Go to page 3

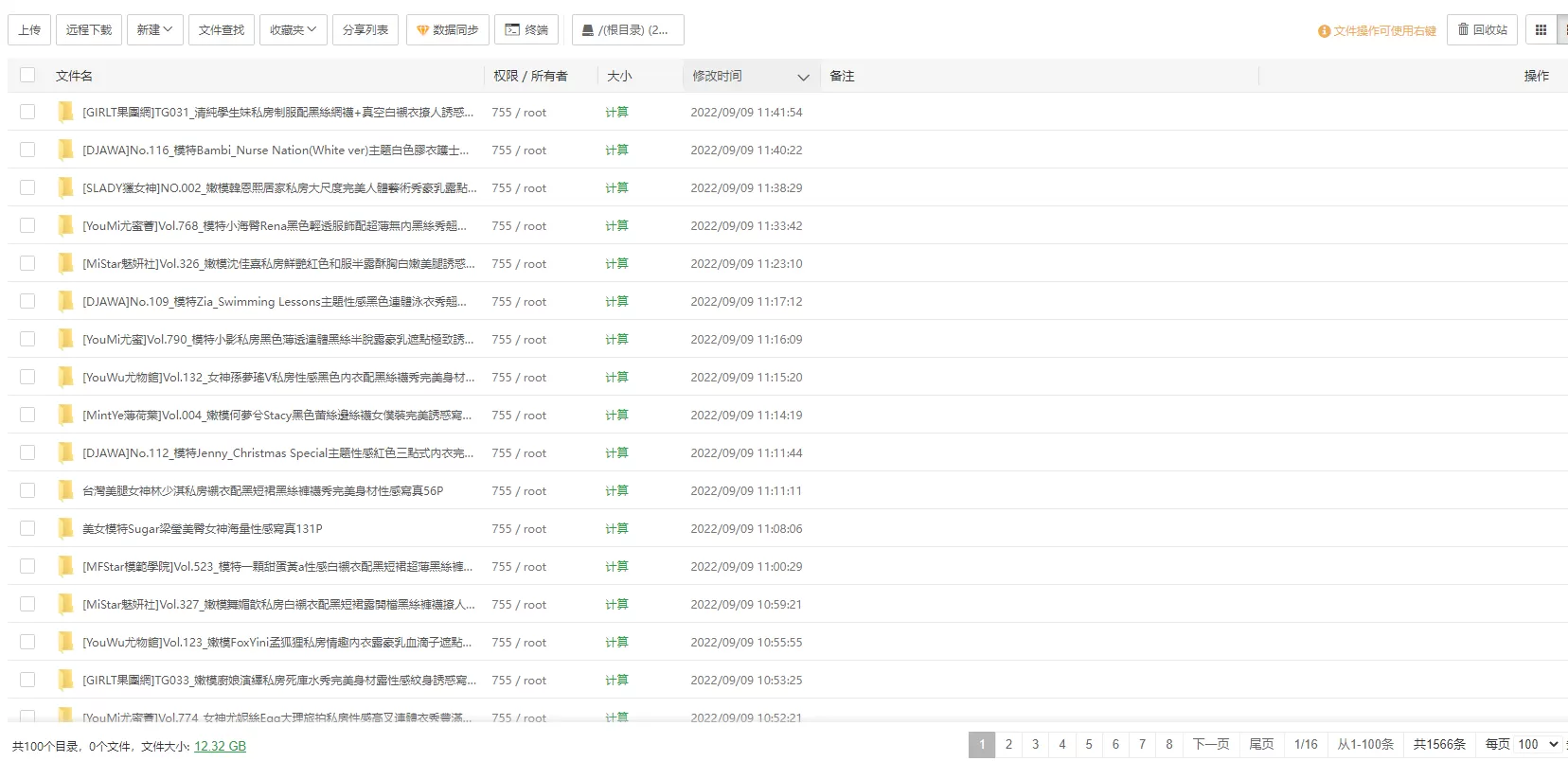point(1035,744)
